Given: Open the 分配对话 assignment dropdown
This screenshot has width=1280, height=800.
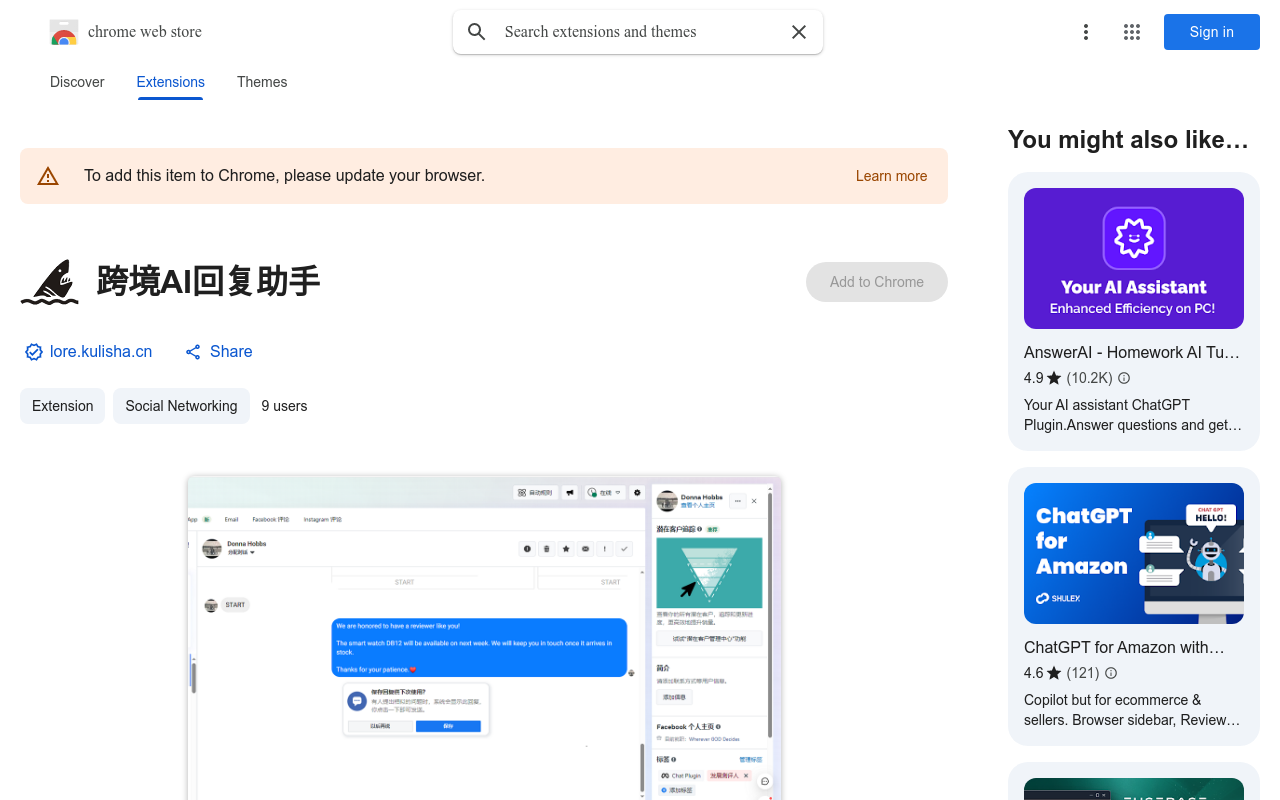Looking at the screenshot, I should (241, 552).
